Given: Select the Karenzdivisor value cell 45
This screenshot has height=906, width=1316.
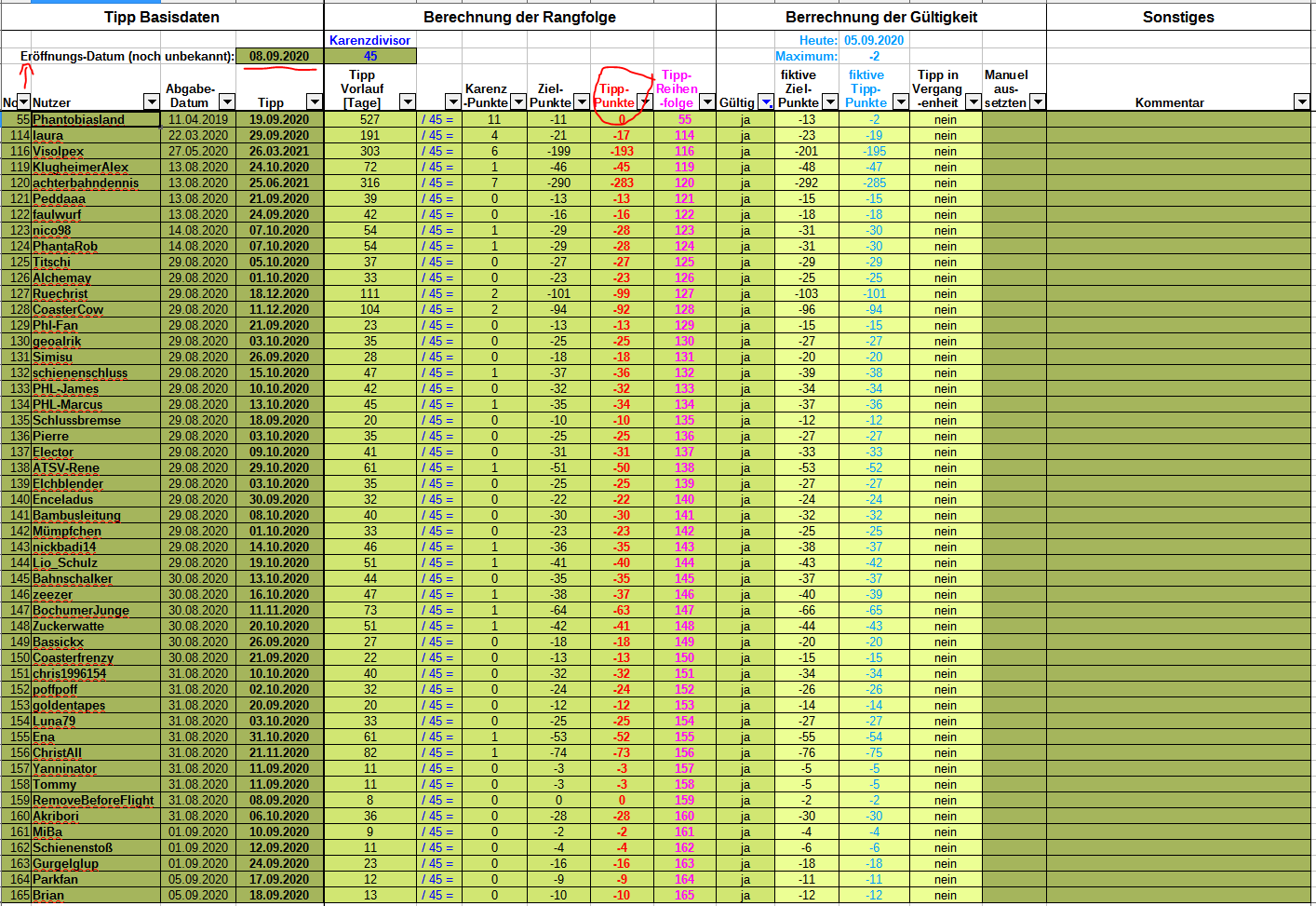Looking at the screenshot, I should point(370,56).
